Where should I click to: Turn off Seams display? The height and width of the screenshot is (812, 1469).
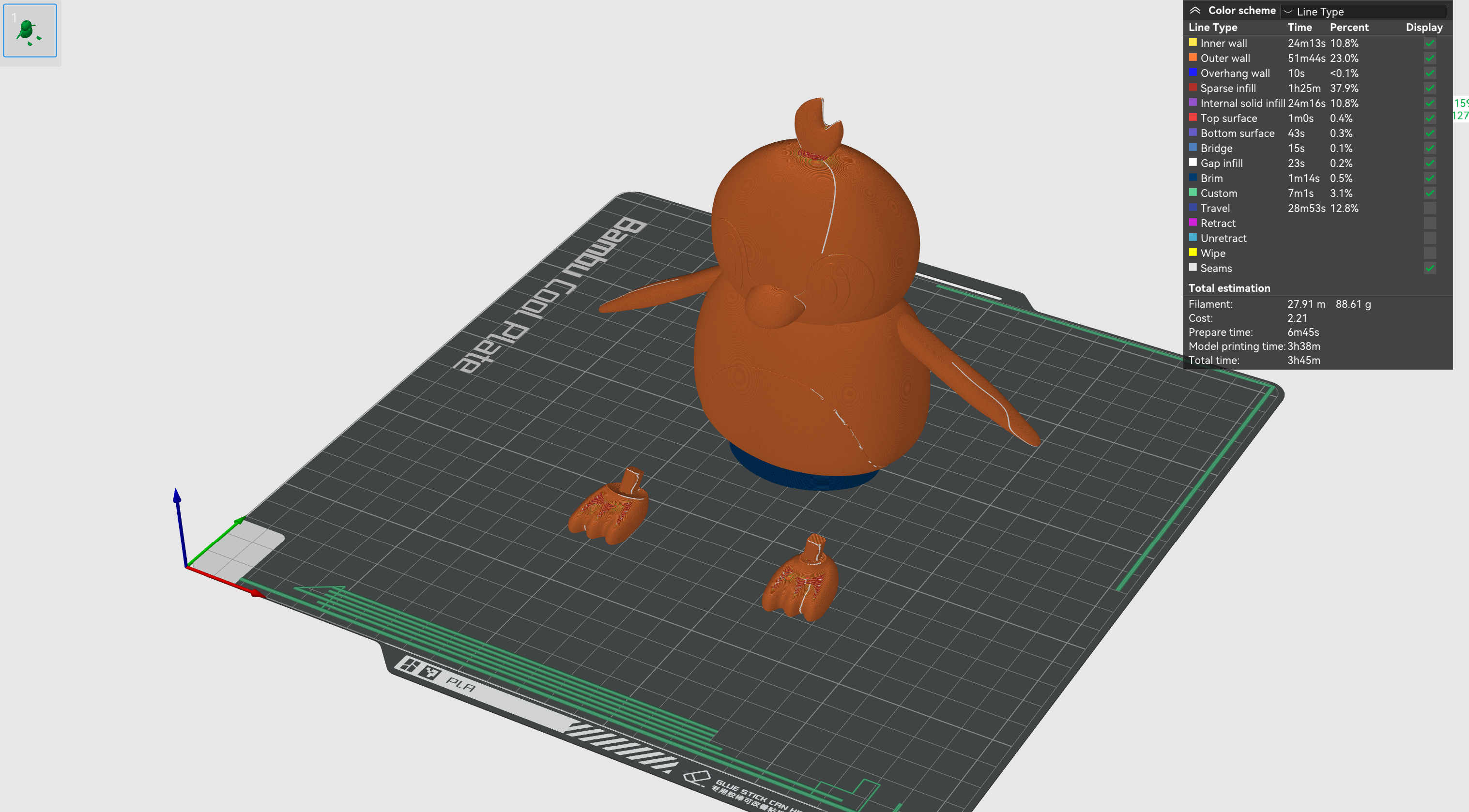(1430, 269)
